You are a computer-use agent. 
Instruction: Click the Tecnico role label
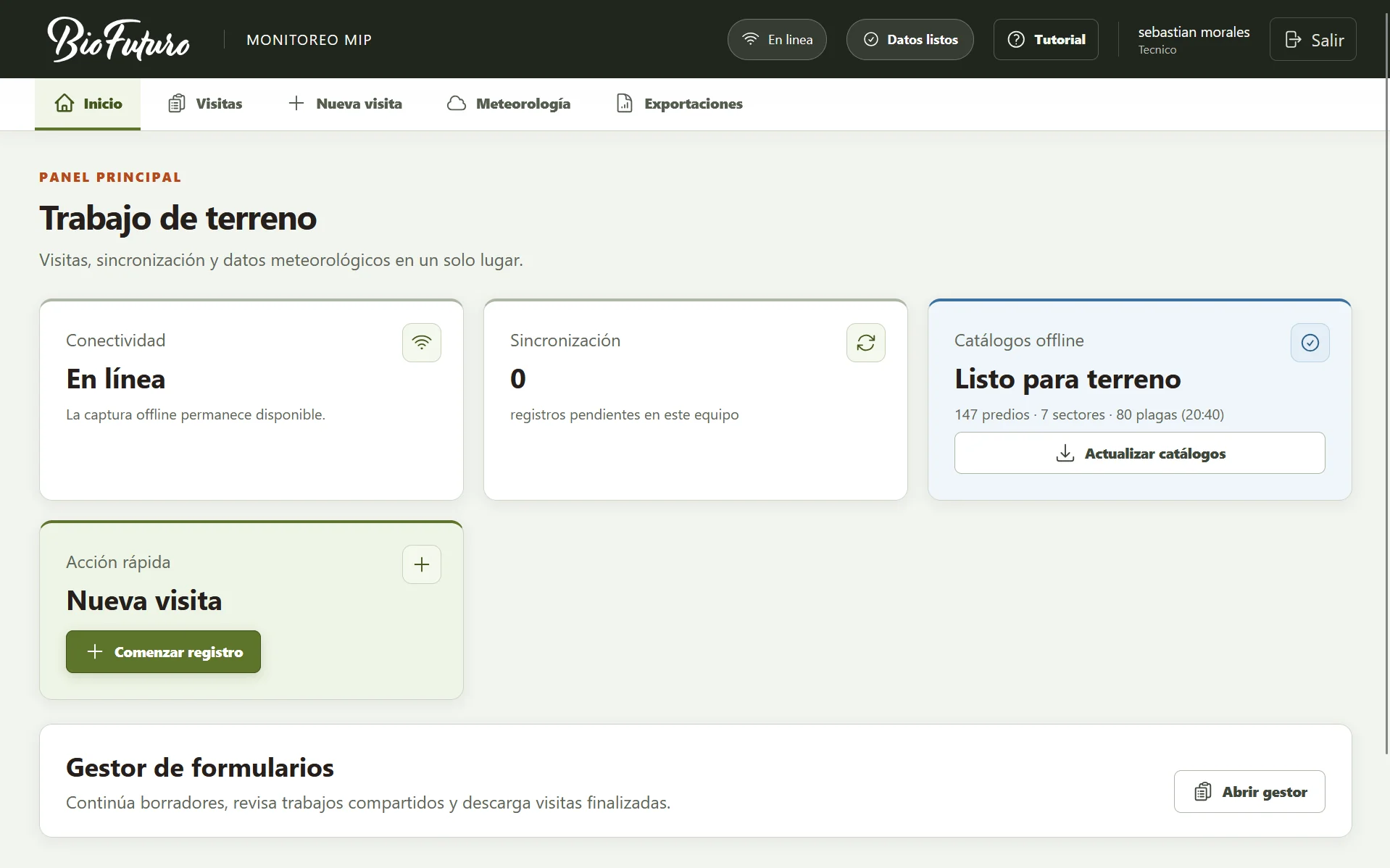click(x=1157, y=50)
